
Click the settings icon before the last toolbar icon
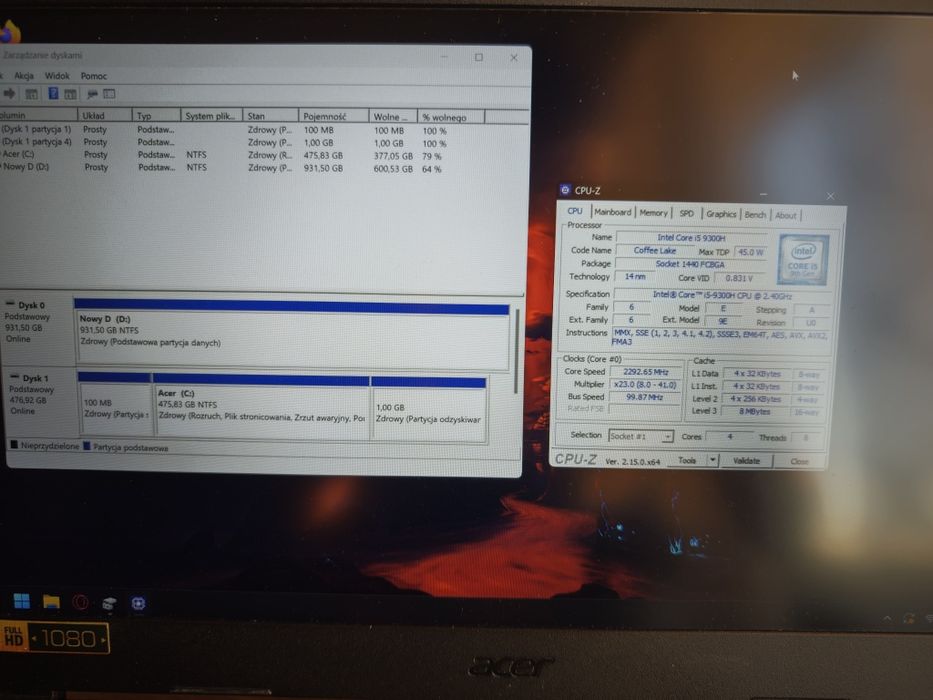click(x=92, y=94)
